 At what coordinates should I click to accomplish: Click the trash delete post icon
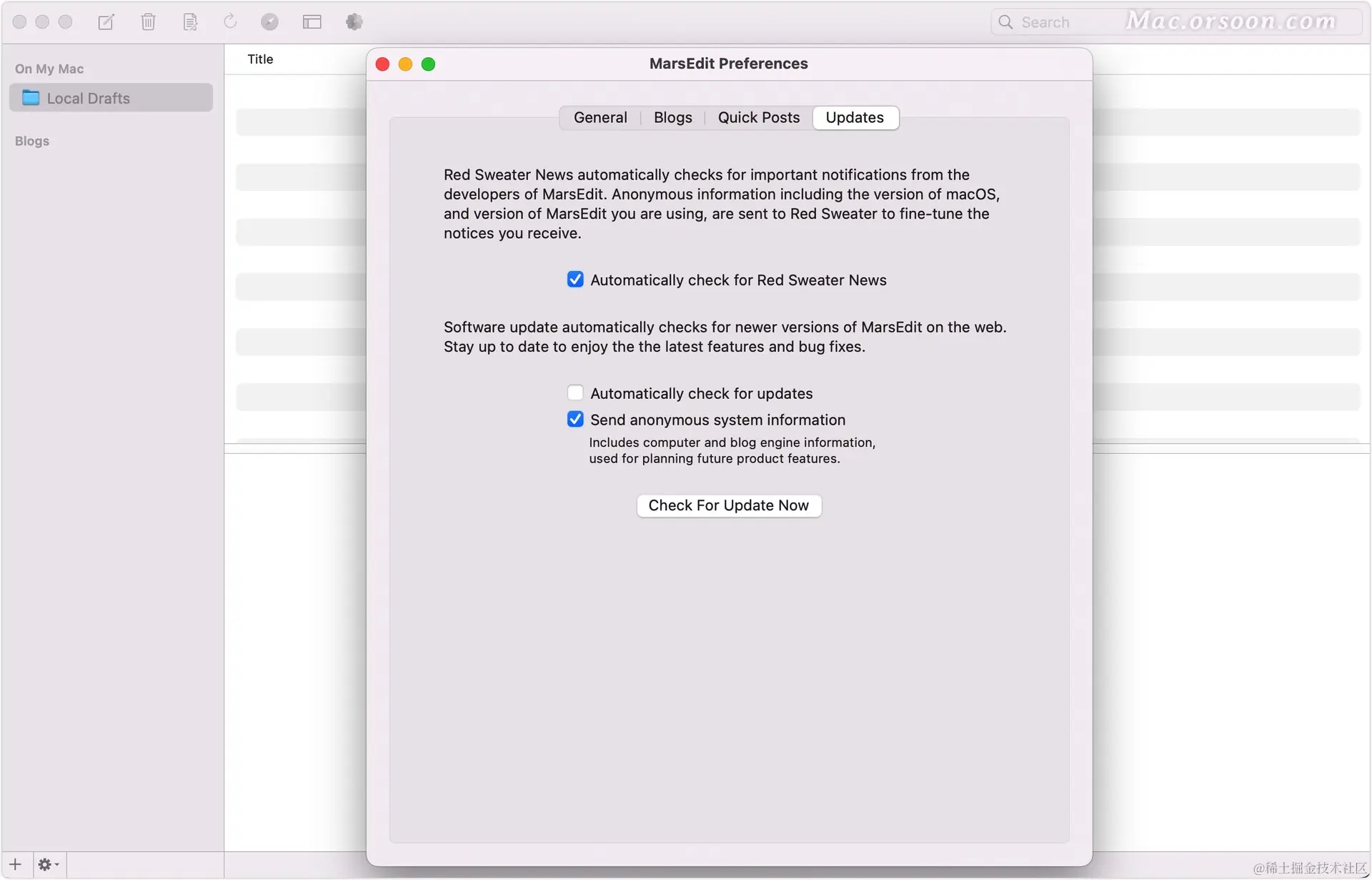coord(148,22)
